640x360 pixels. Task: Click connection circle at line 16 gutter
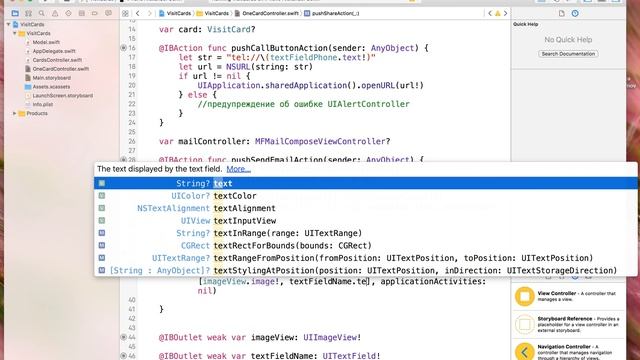click(x=123, y=48)
